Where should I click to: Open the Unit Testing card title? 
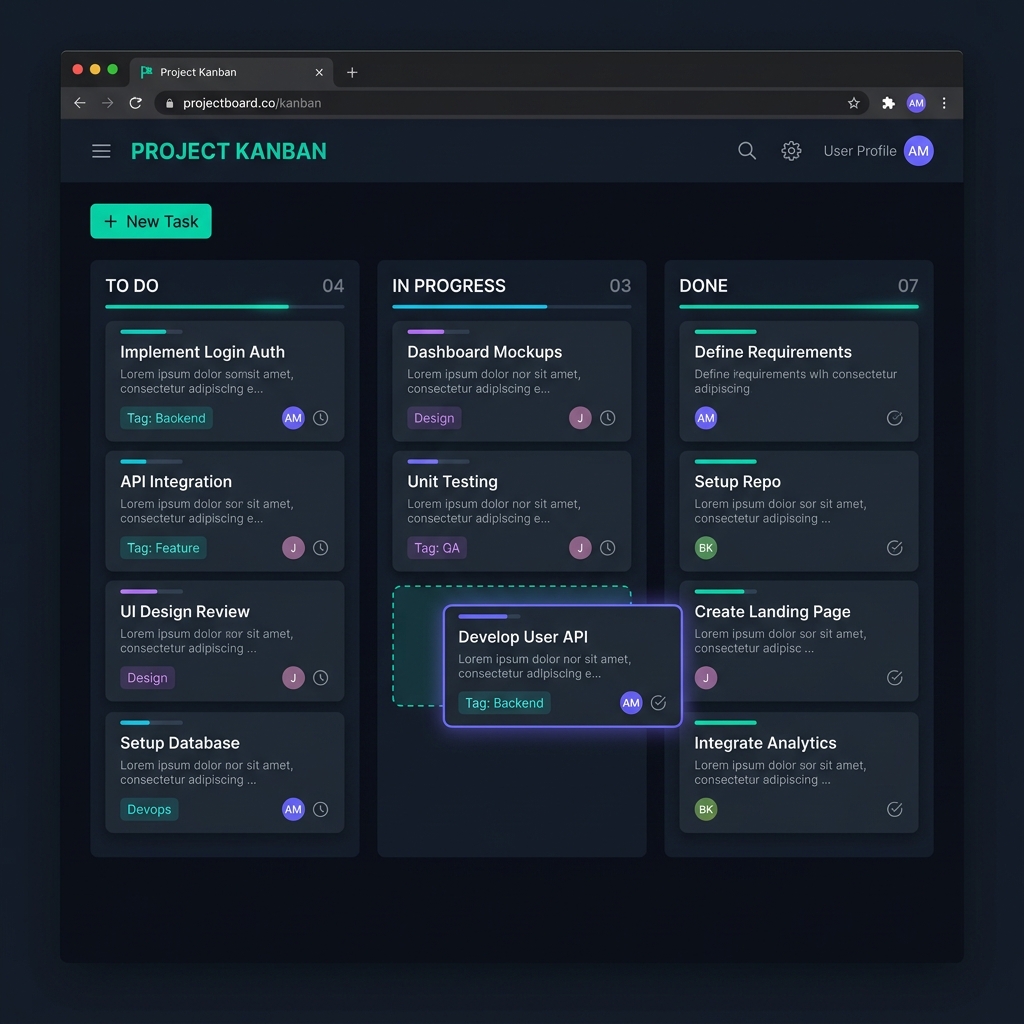point(453,481)
